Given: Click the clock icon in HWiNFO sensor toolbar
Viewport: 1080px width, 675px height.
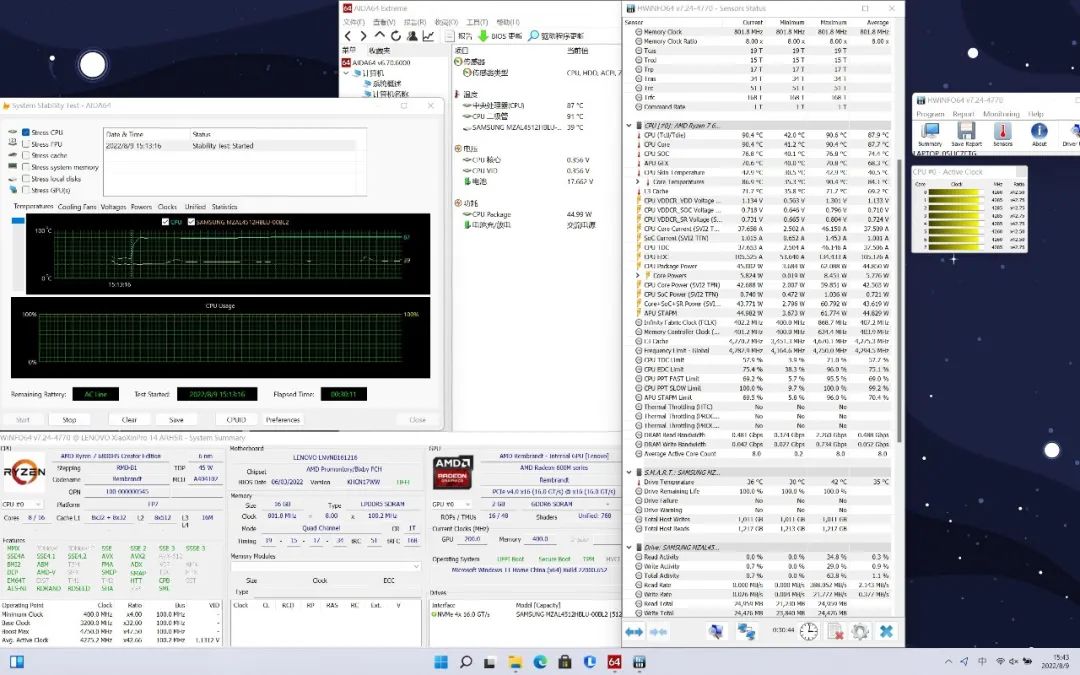Looking at the screenshot, I should pos(809,631).
